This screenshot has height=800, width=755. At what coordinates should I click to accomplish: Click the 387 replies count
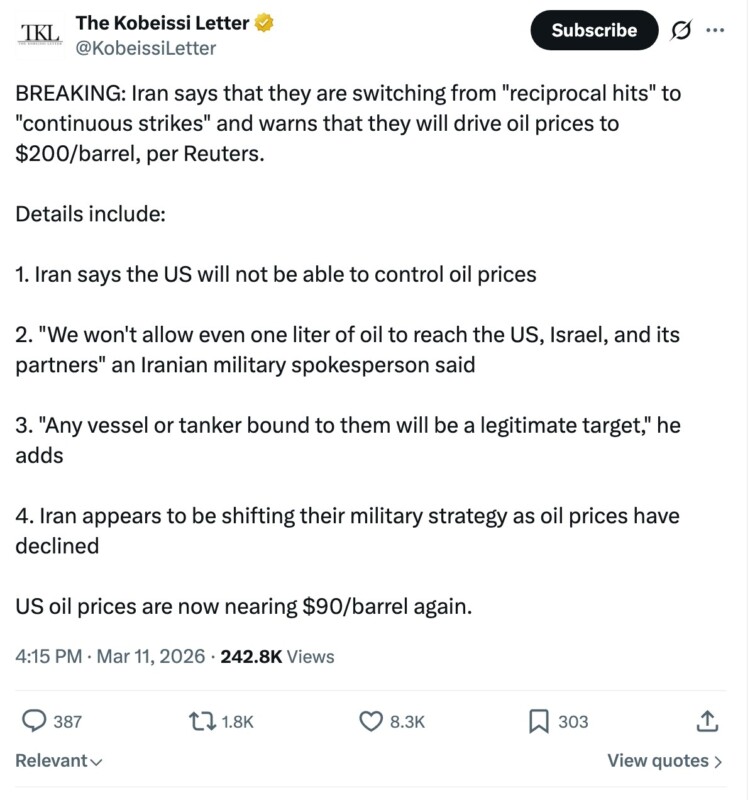67,721
